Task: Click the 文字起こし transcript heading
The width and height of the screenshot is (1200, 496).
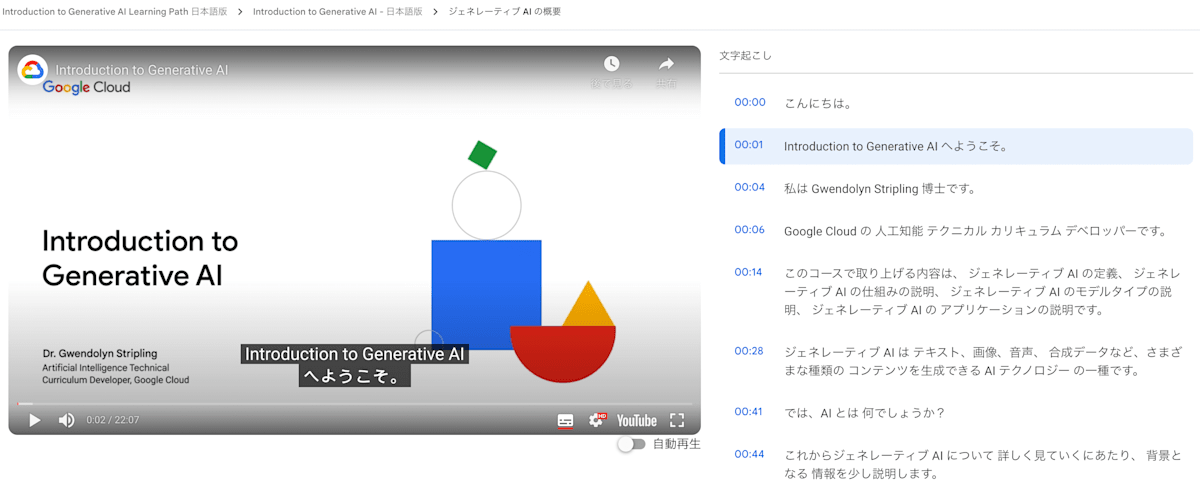Action: [x=745, y=56]
